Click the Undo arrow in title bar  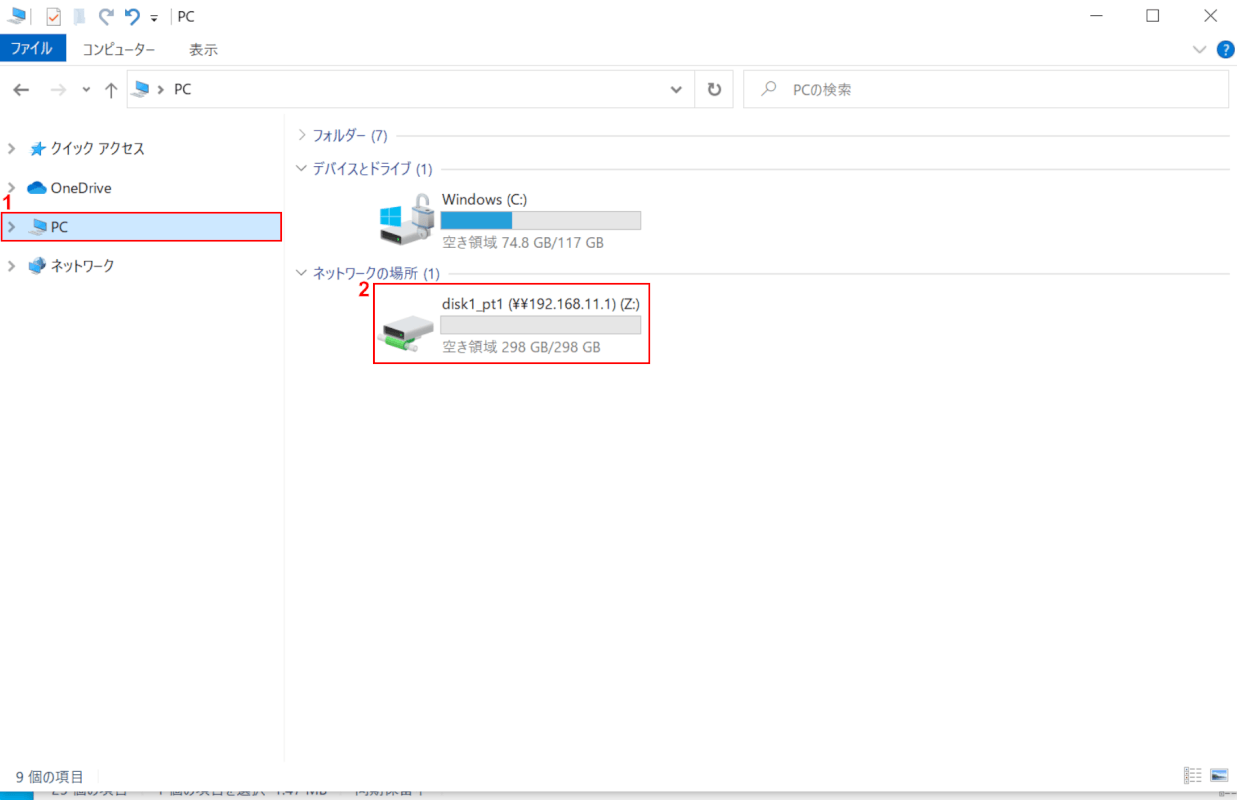coord(132,17)
